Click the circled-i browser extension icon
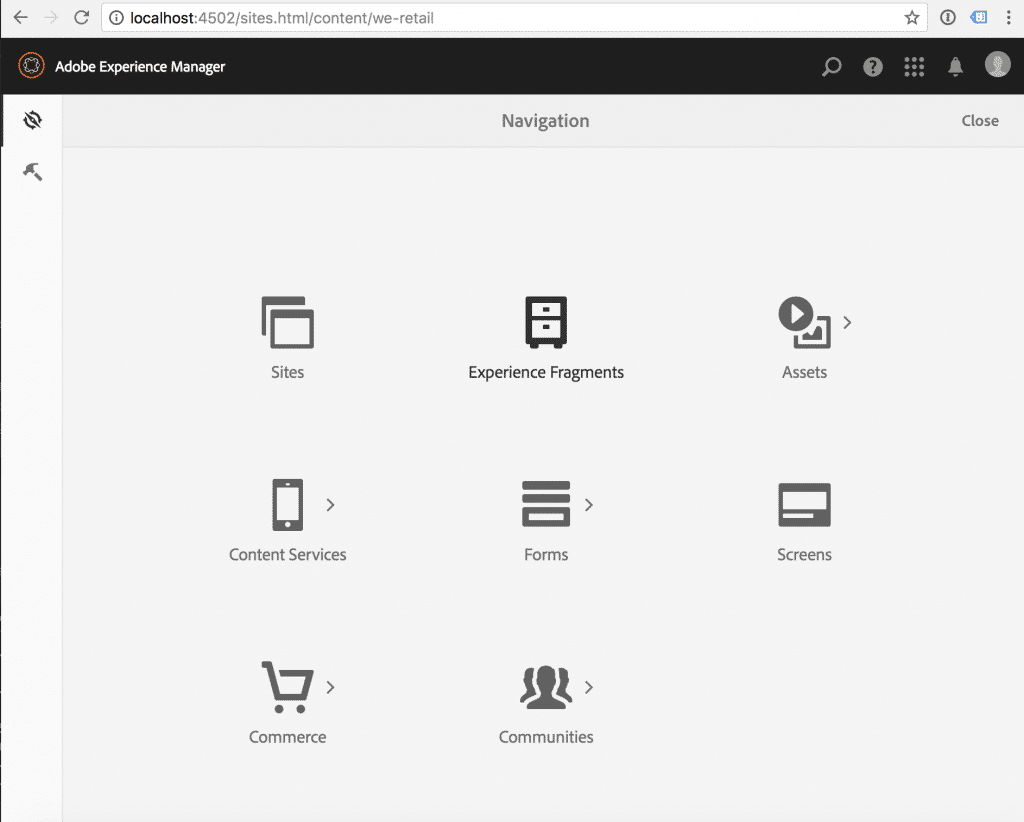Screen dimensions: 1024x822 pyautogui.click(x=948, y=18)
